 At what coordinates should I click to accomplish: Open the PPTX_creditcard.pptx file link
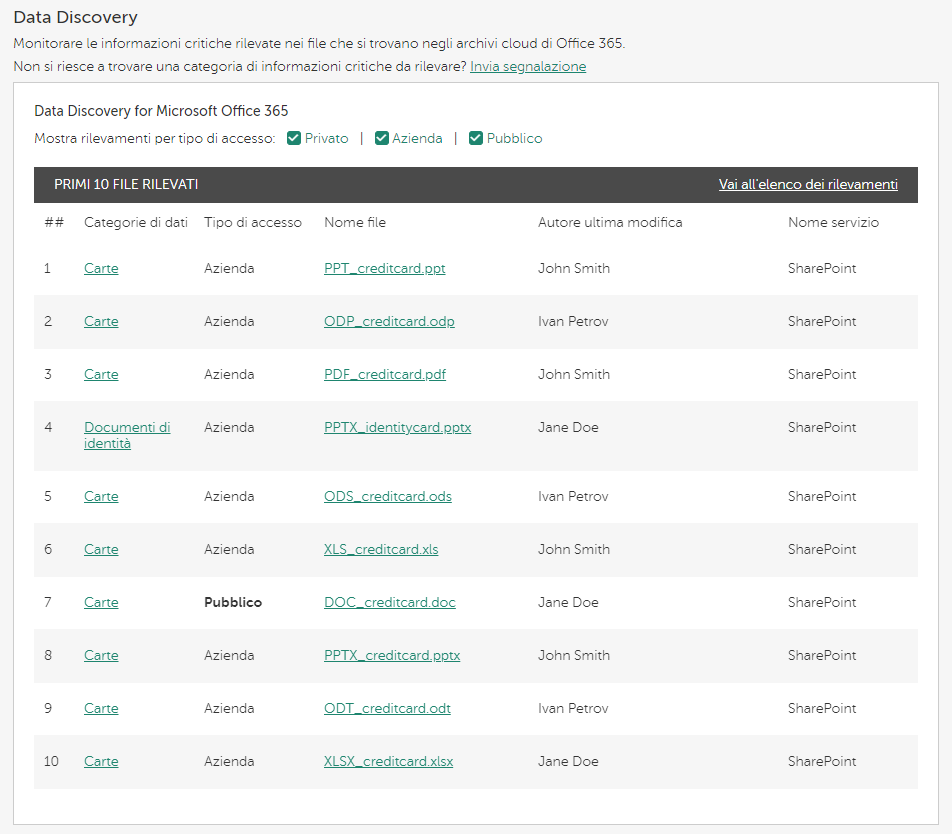tap(392, 656)
